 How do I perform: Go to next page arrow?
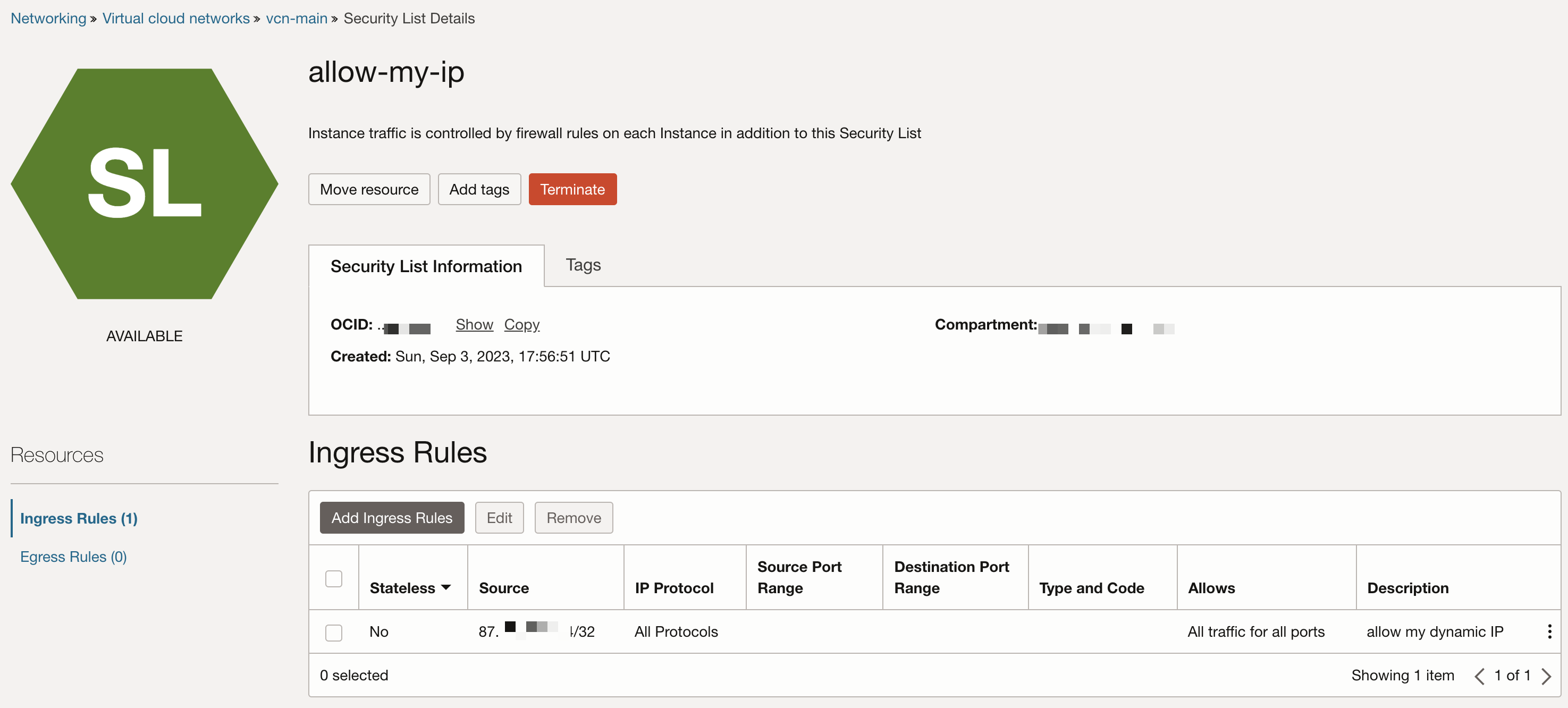tap(1546, 676)
